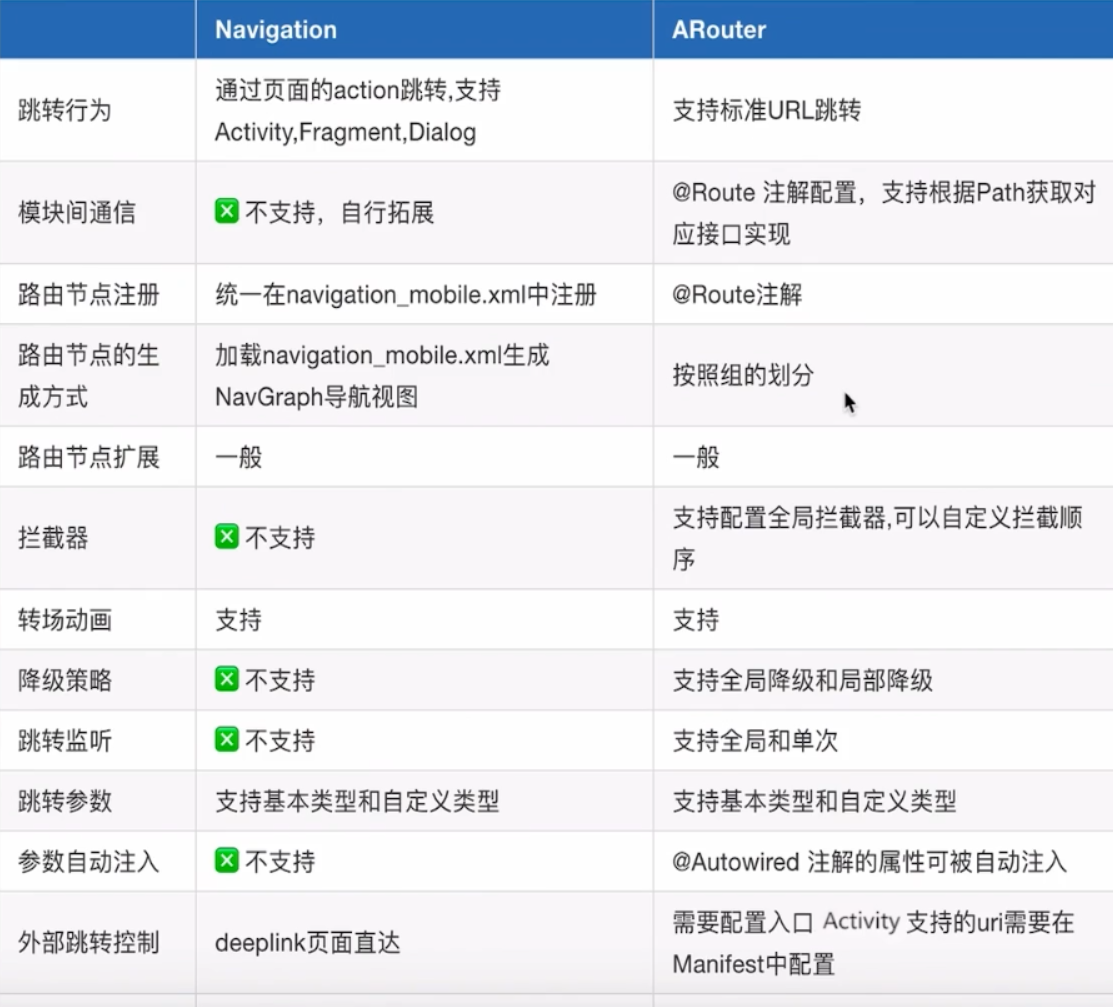This screenshot has width=1113, height=1007.
Task: Click the 跳转行为 row label
Action: (x=66, y=110)
